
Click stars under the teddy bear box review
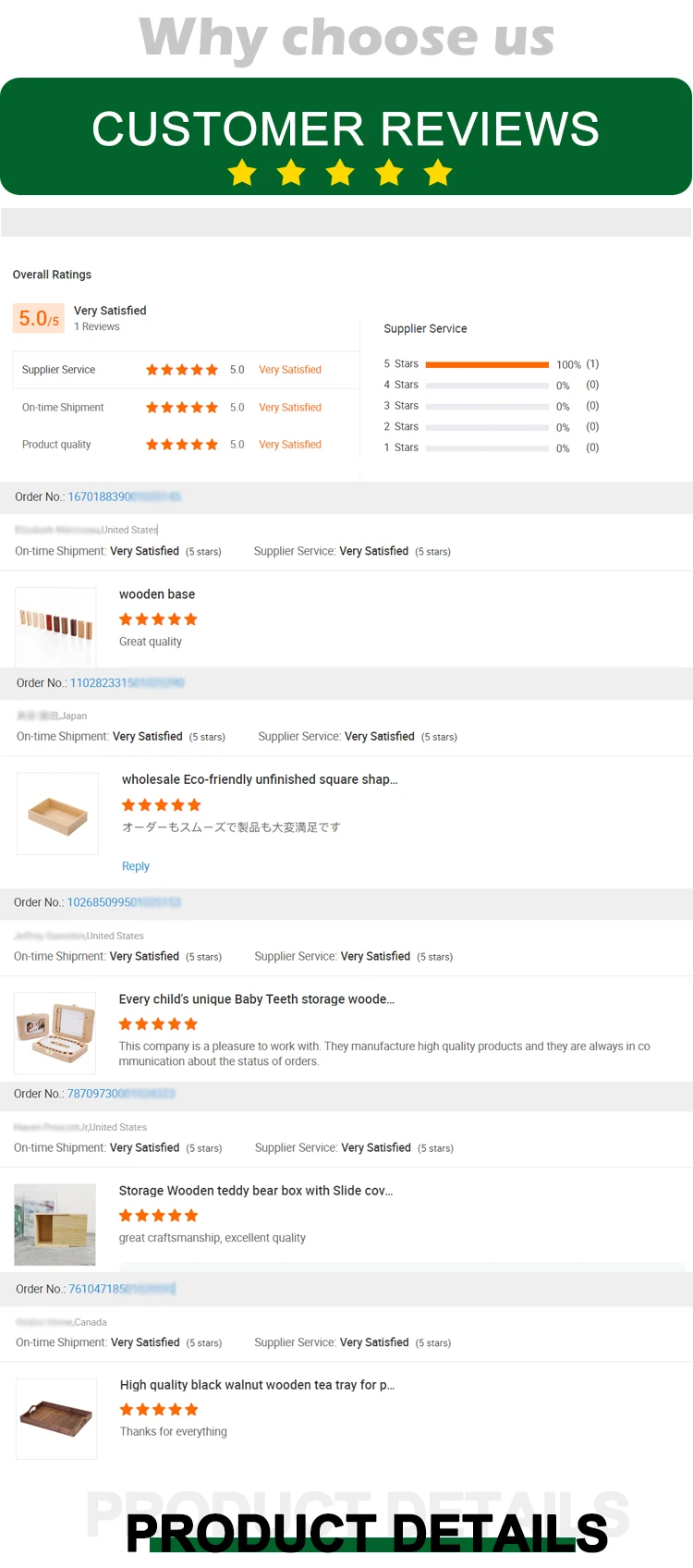click(158, 1216)
